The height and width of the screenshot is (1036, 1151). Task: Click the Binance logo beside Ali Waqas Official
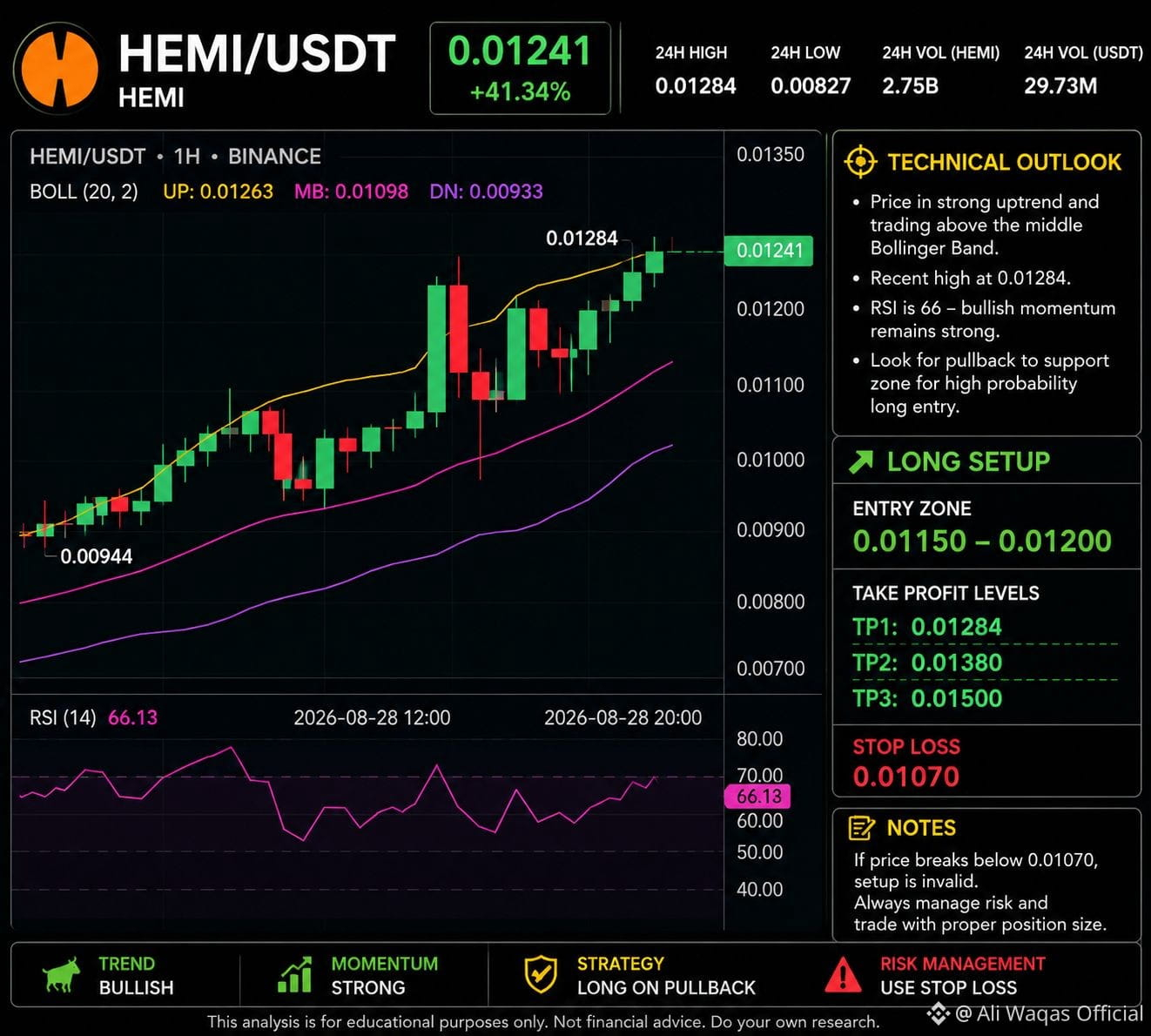(x=938, y=1013)
